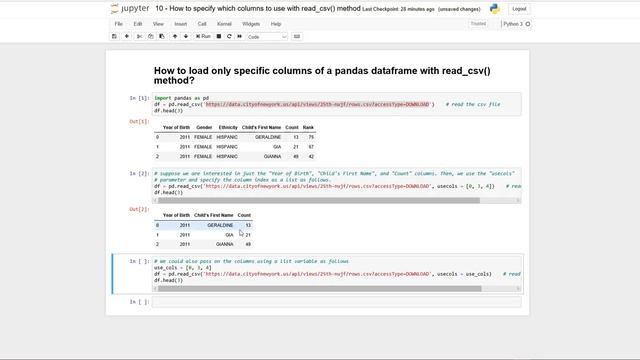The height and width of the screenshot is (360, 640).
Task: Open the Cell menu
Action: coord(202,24)
